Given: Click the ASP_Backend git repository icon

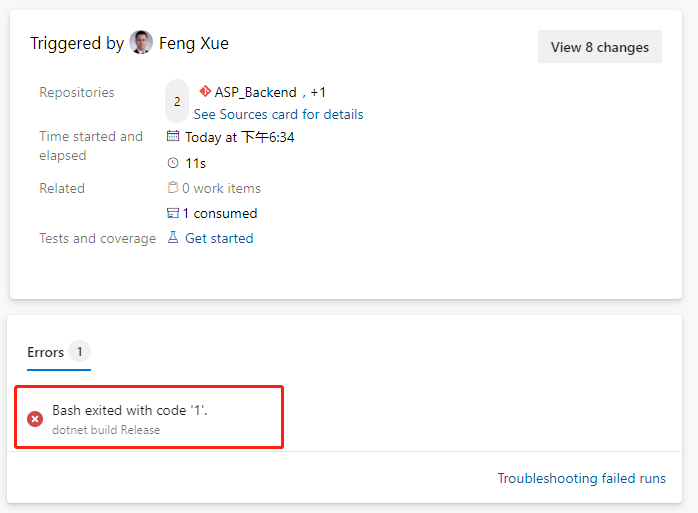Looking at the screenshot, I should [x=205, y=91].
